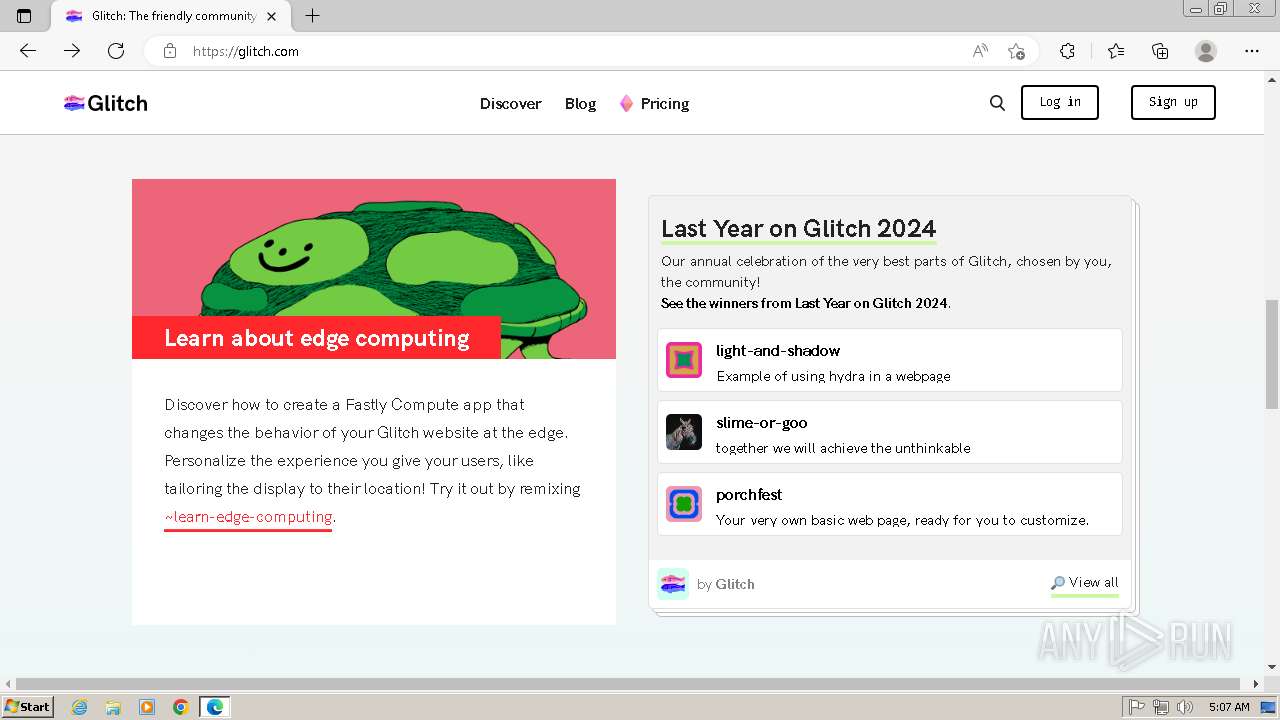Click the Sign up button
The height and width of the screenshot is (720, 1280).
1173,102
